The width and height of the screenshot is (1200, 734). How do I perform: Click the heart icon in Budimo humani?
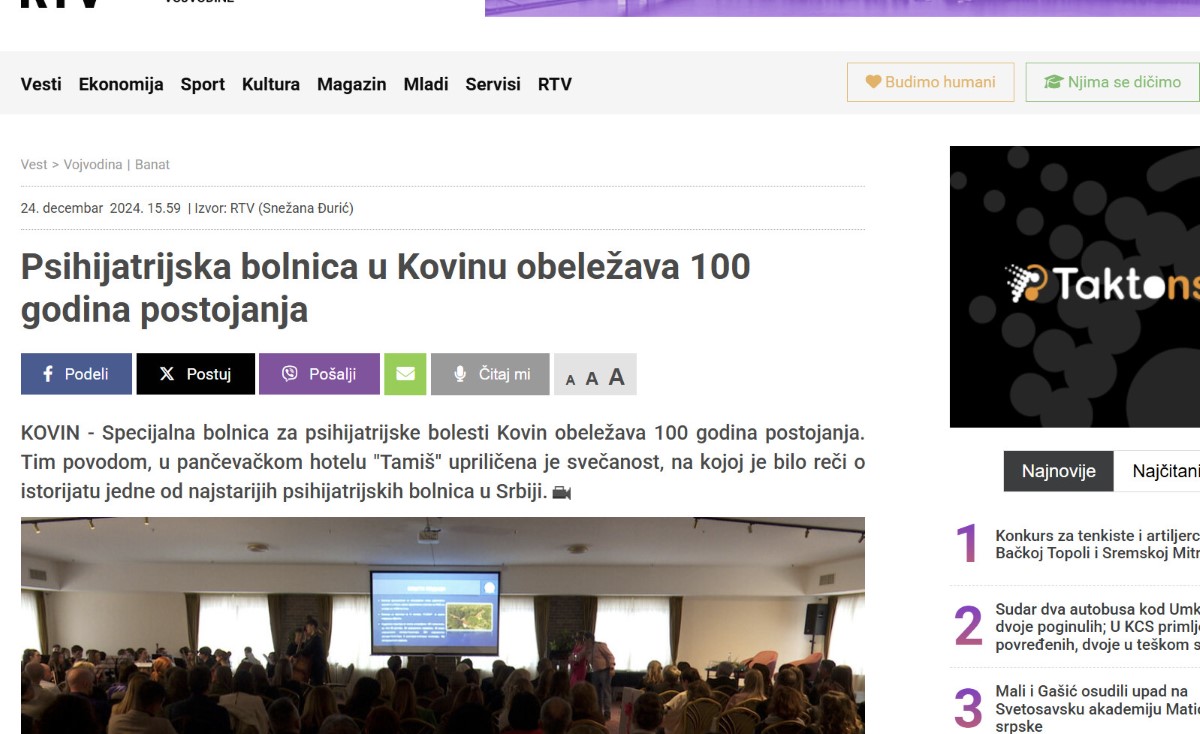click(873, 82)
